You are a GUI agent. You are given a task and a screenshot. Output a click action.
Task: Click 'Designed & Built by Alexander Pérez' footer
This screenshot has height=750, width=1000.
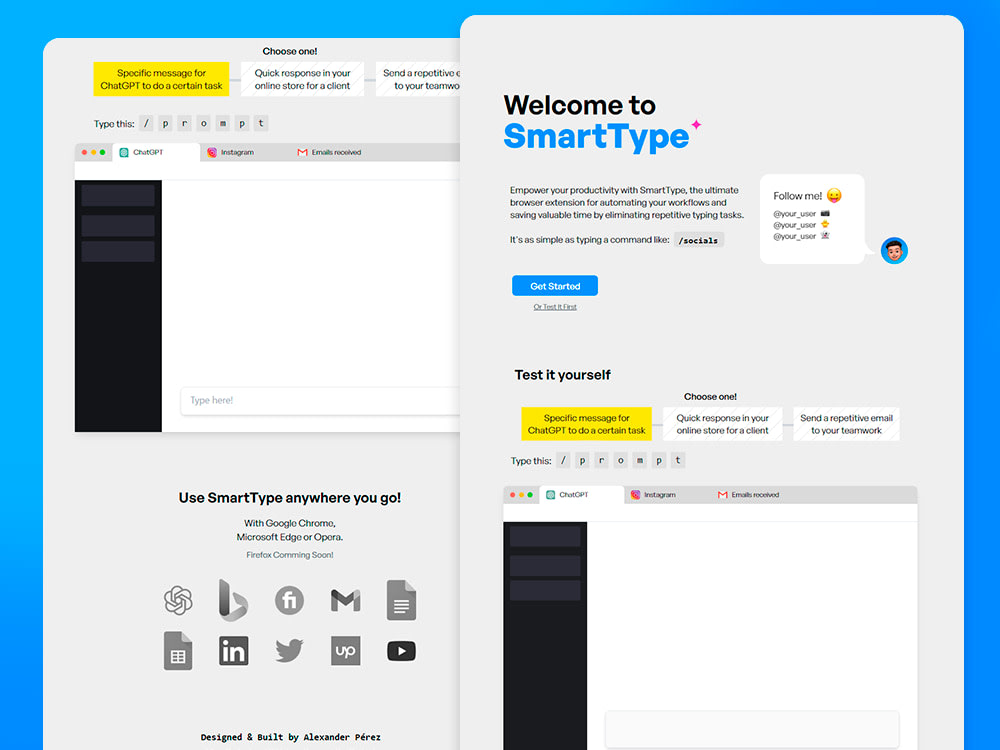290,737
